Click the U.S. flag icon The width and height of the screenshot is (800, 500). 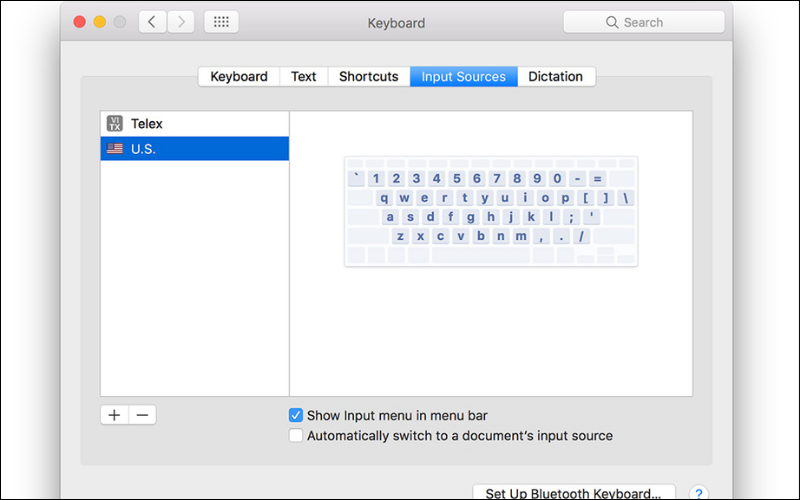(115, 149)
